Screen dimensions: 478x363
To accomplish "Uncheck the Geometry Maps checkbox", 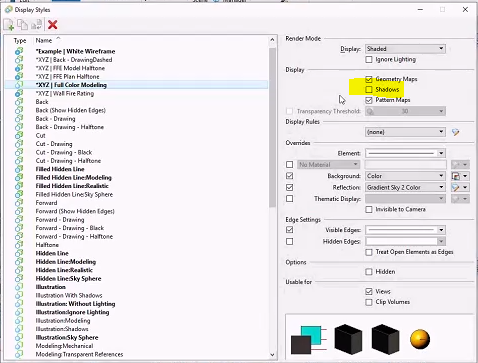I will (x=369, y=79).
